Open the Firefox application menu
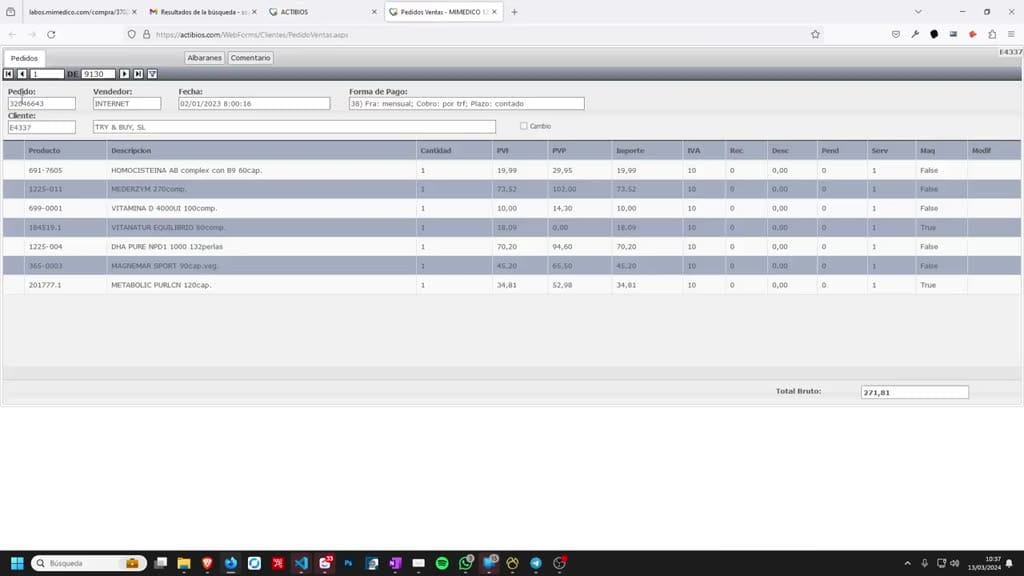The height and width of the screenshot is (576, 1024). coord(1011,35)
